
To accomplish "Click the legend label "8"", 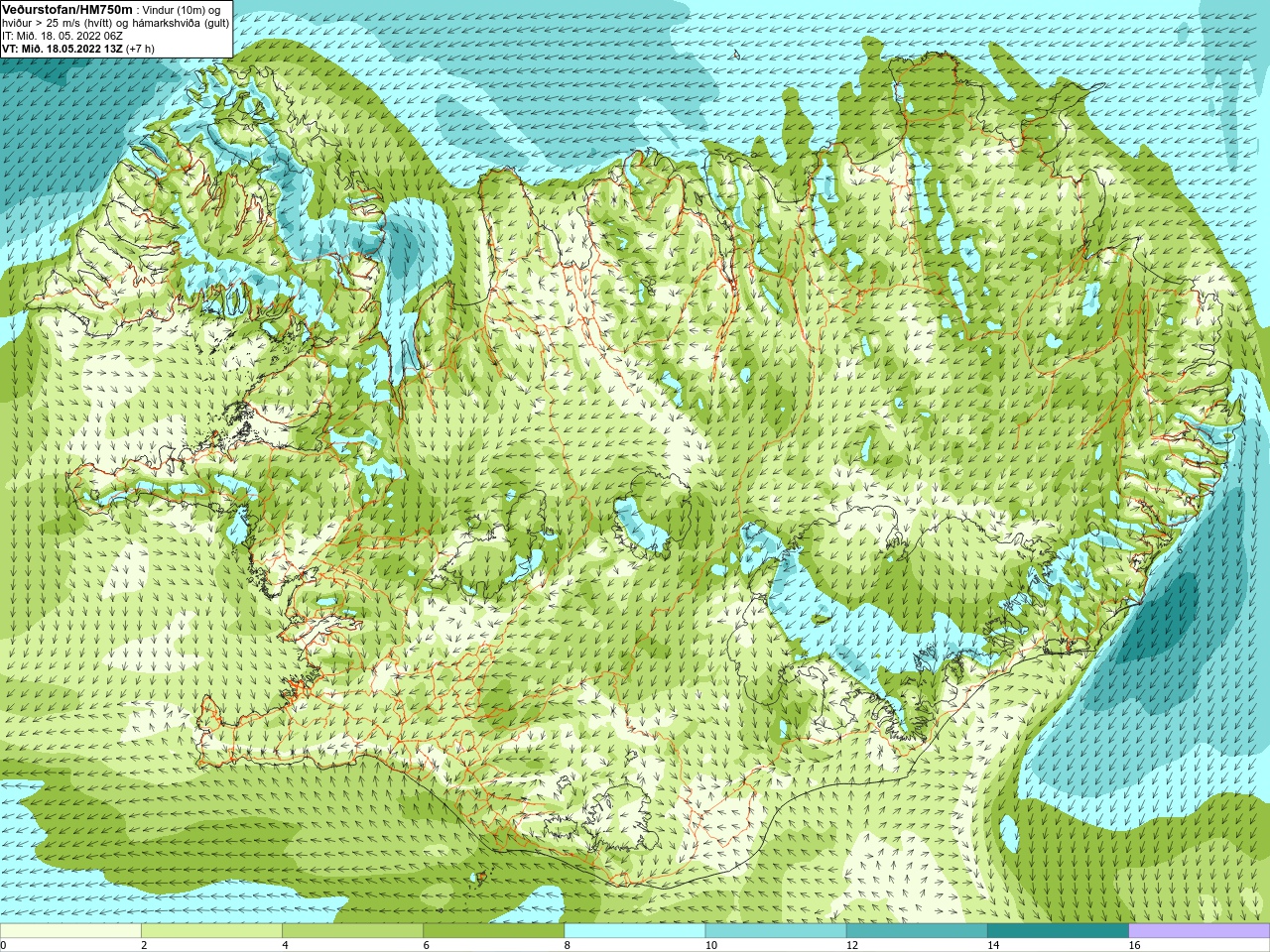I will coord(568,945).
